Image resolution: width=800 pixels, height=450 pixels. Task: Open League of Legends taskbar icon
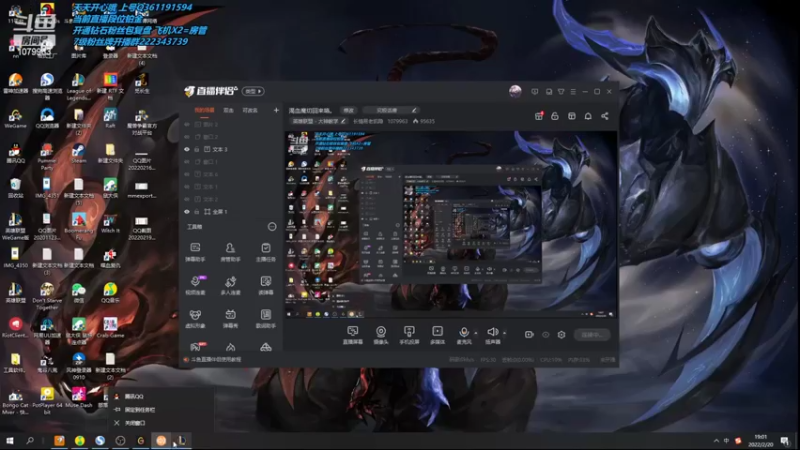click(x=182, y=441)
